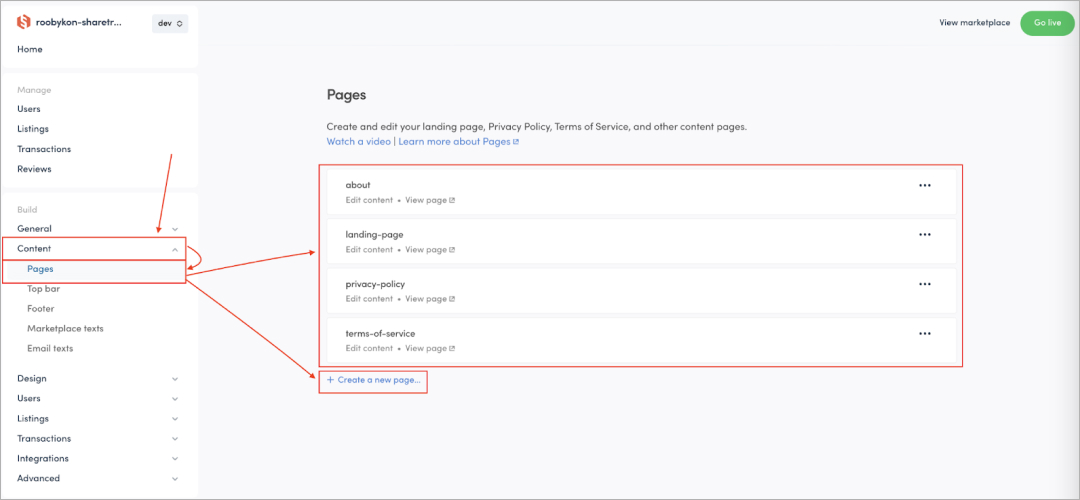Click the about page title
The height and width of the screenshot is (500, 1080).
[358, 185]
